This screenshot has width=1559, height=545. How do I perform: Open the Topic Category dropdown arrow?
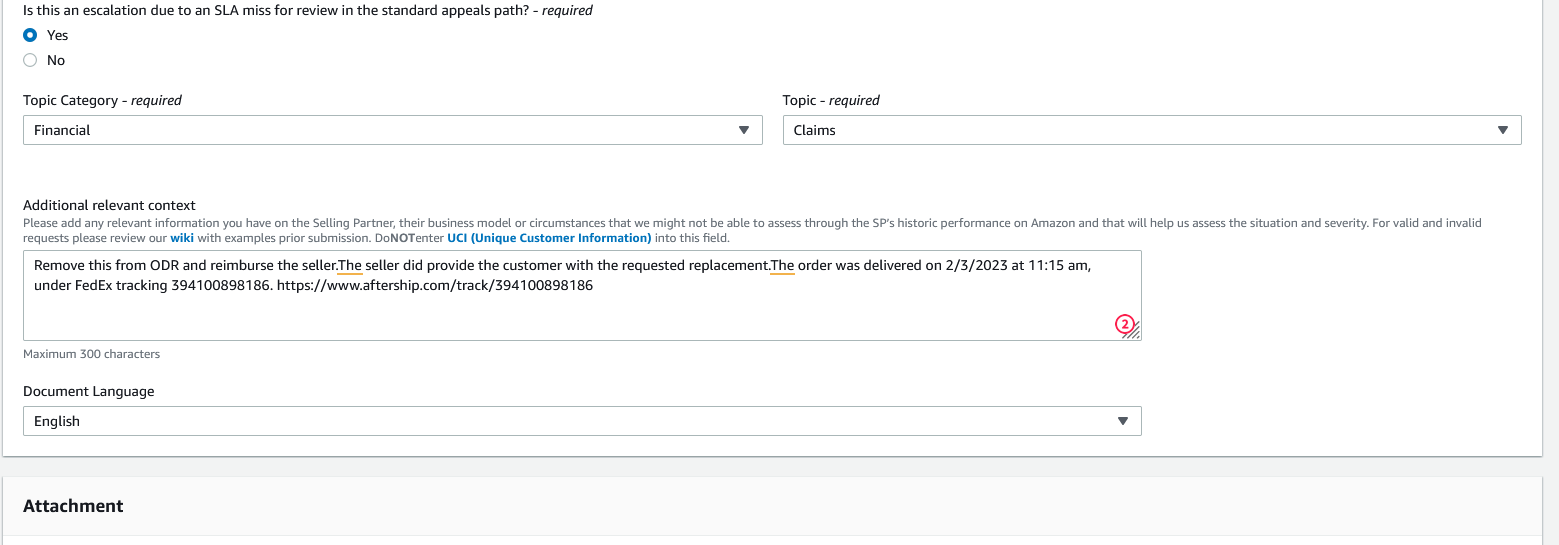(743, 130)
